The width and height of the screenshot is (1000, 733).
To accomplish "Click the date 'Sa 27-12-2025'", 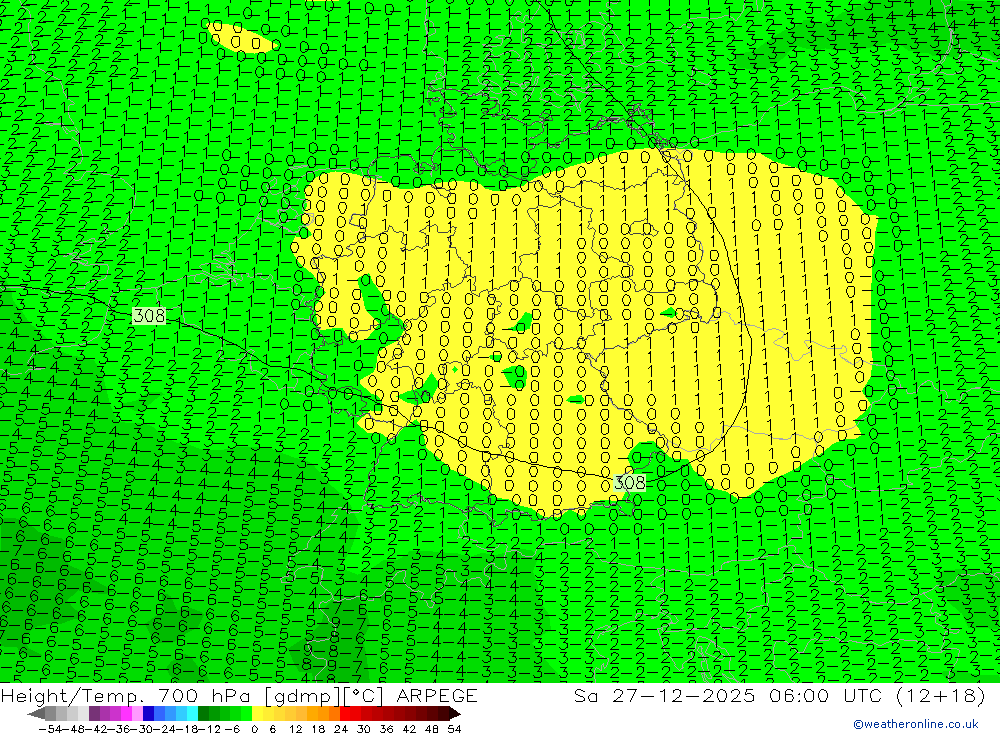I will click(665, 695).
